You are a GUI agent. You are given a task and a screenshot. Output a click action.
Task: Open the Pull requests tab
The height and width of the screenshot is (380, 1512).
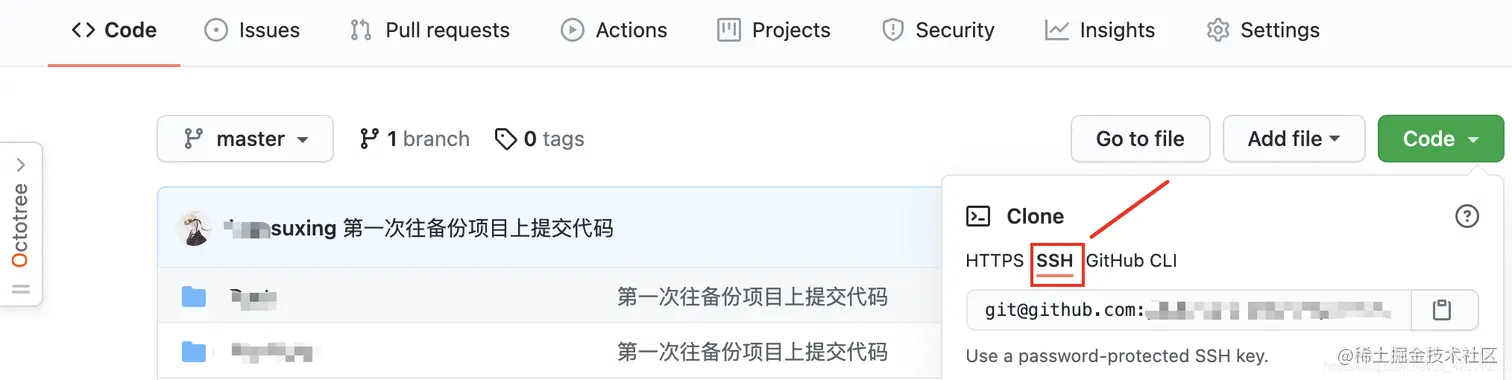pos(430,30)
